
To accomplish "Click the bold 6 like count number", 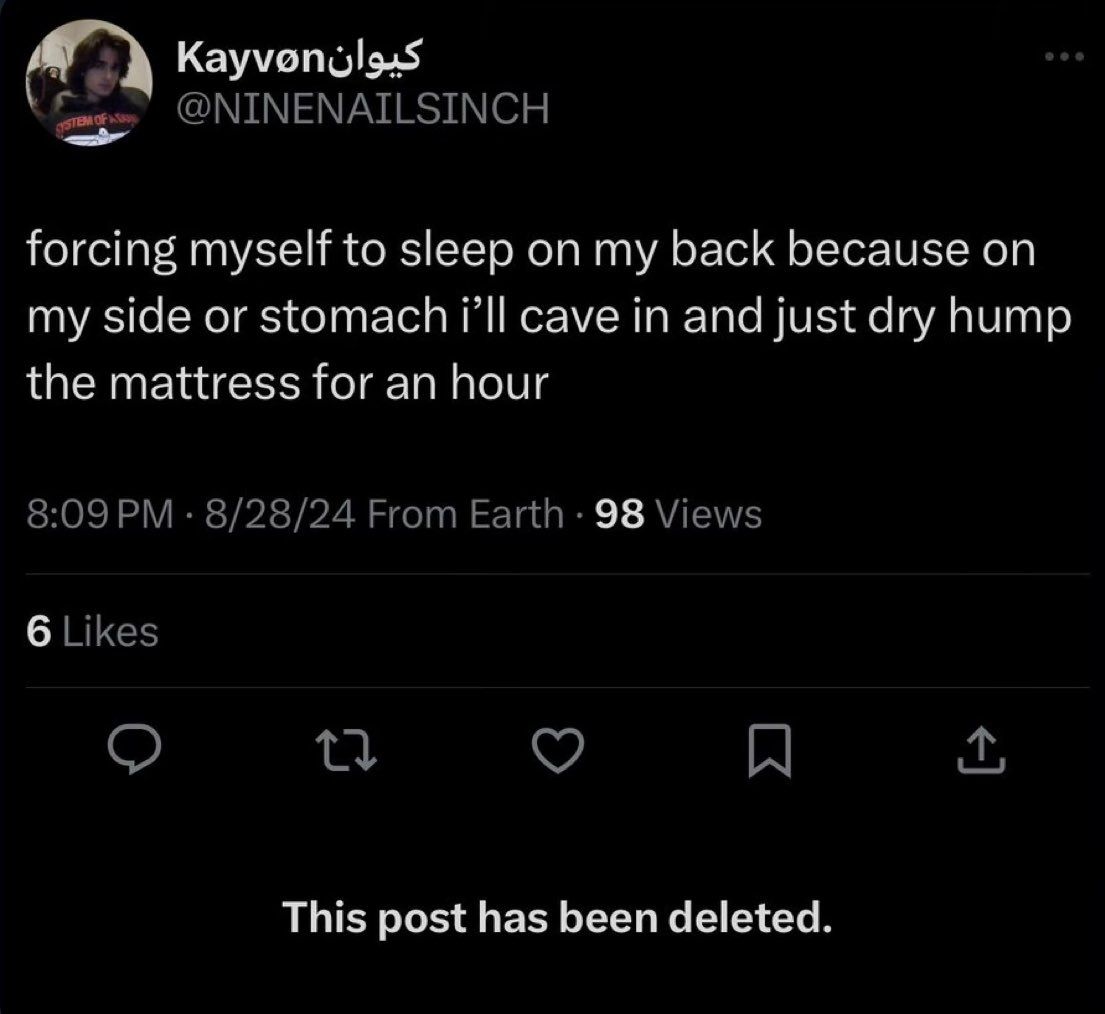I will [x=39, y=631].
